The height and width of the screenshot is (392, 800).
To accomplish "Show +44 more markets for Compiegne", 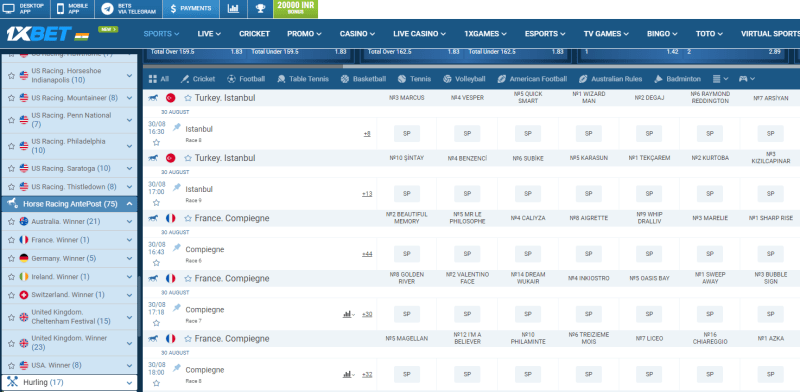I will click(x=367, y=254).
